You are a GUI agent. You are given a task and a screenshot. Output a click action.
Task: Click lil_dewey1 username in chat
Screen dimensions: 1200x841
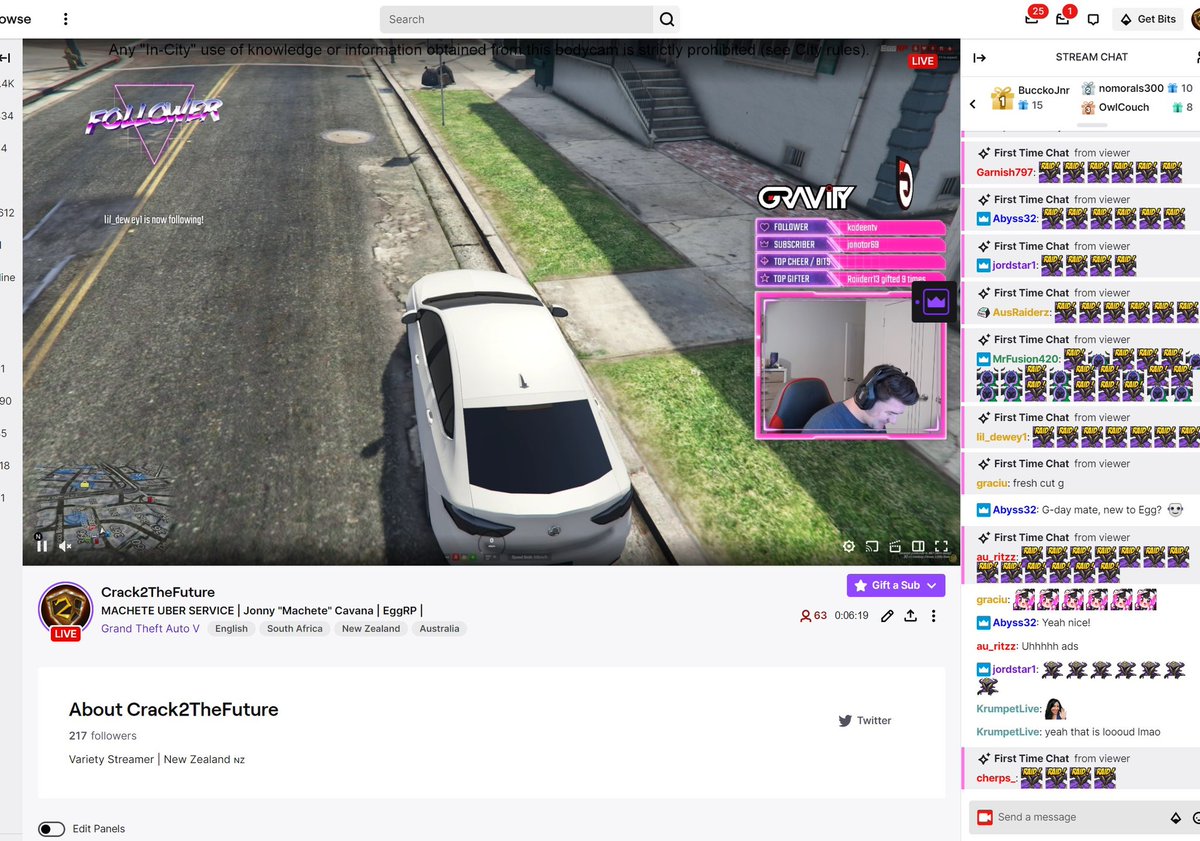(x=1003, y=437)
